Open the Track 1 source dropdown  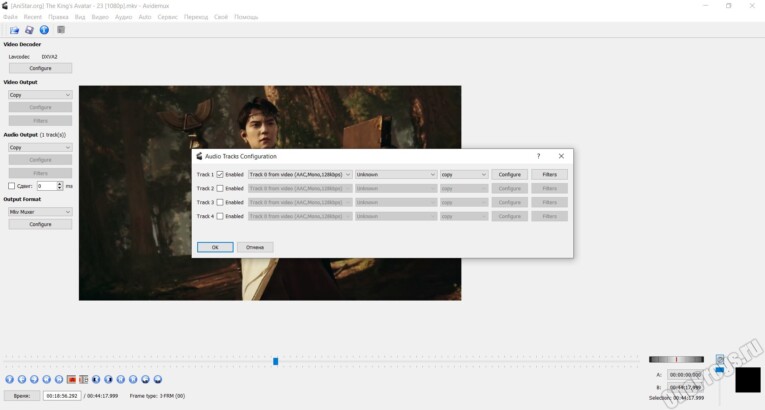[x=300, y=174]
